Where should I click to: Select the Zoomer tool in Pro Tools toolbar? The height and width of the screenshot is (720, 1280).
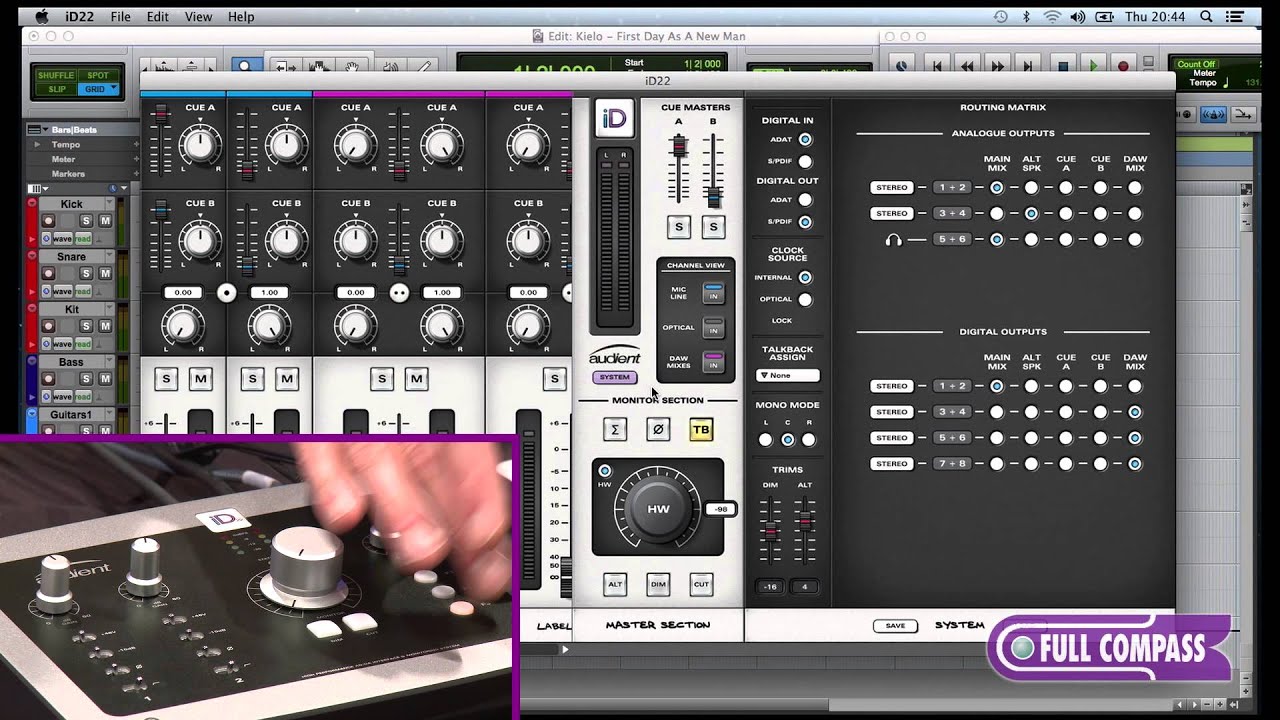coord(245,66)
